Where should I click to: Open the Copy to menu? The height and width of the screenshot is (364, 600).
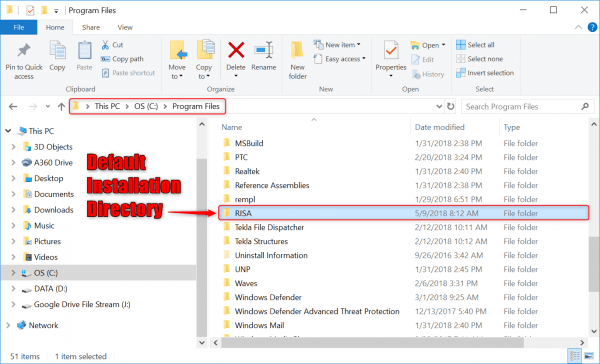pos(204,60)
